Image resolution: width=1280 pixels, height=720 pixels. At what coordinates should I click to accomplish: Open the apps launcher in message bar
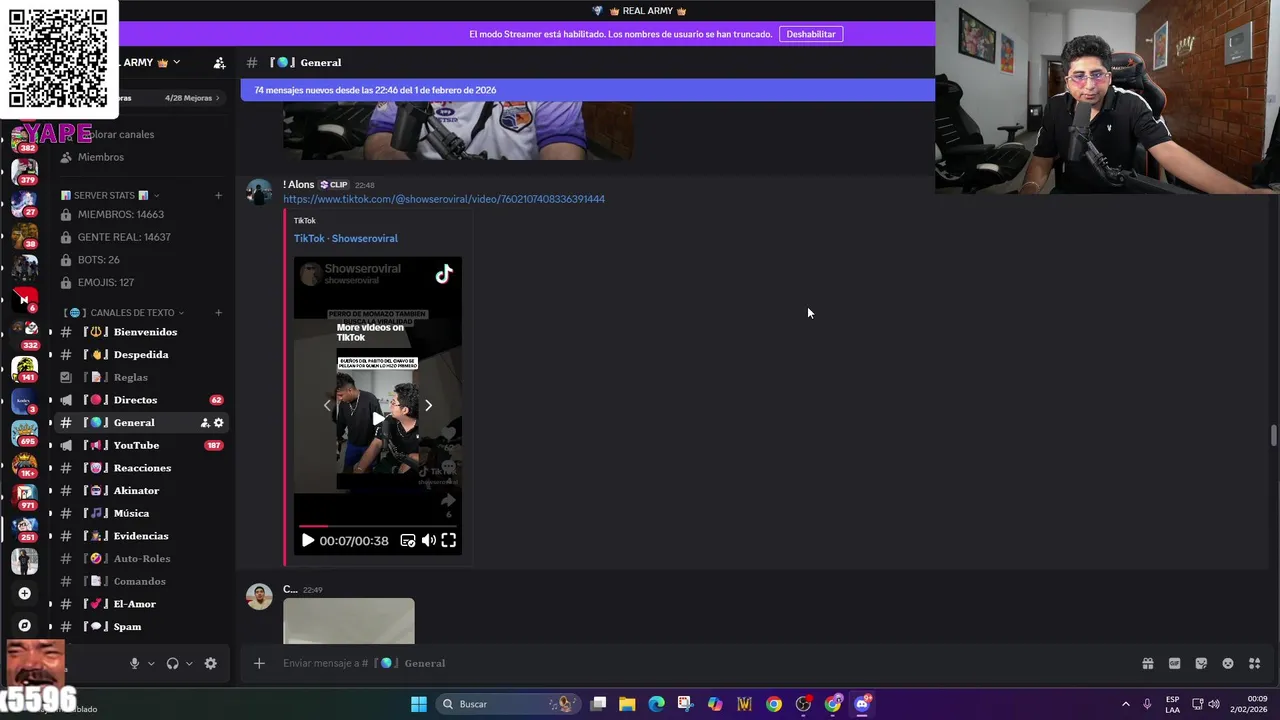tap(1255, 663)
